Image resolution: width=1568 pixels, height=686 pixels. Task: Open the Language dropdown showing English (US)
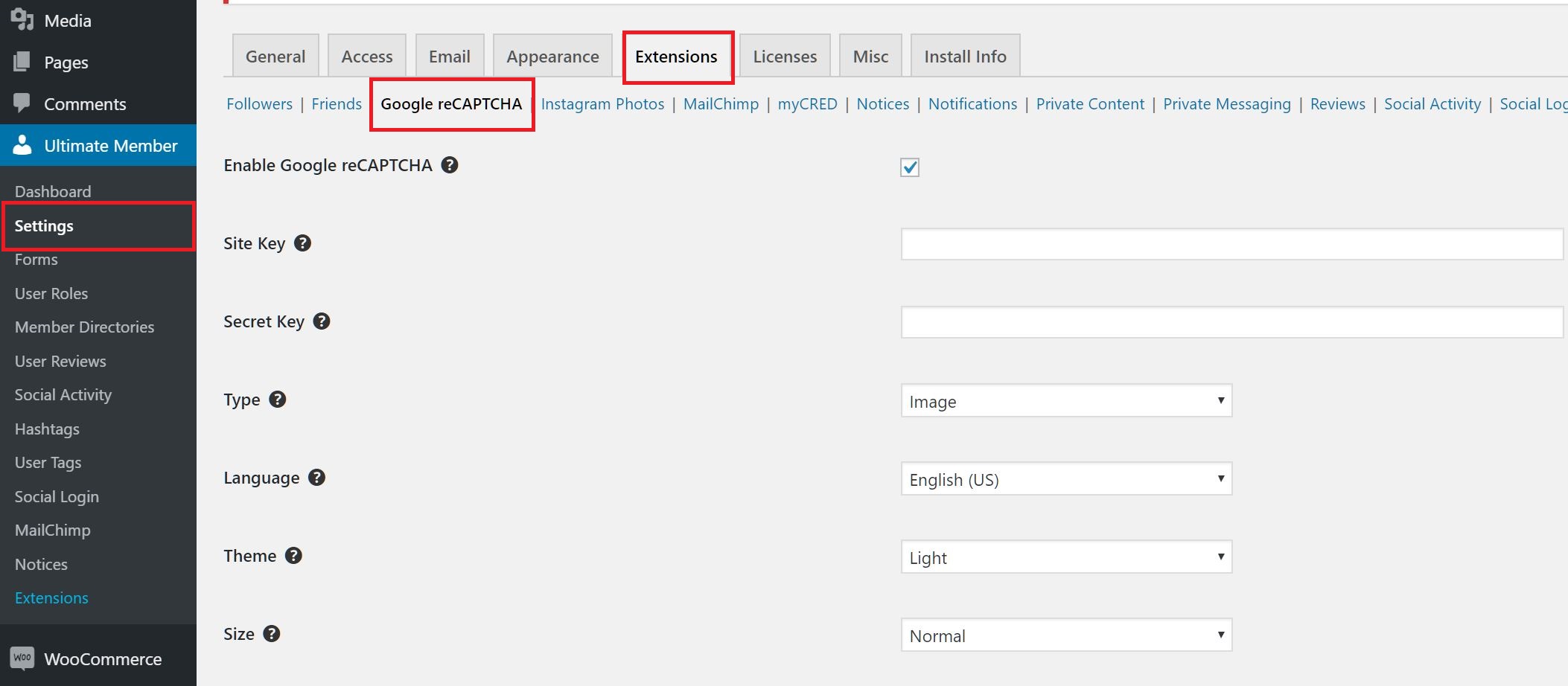(1066, 478)
